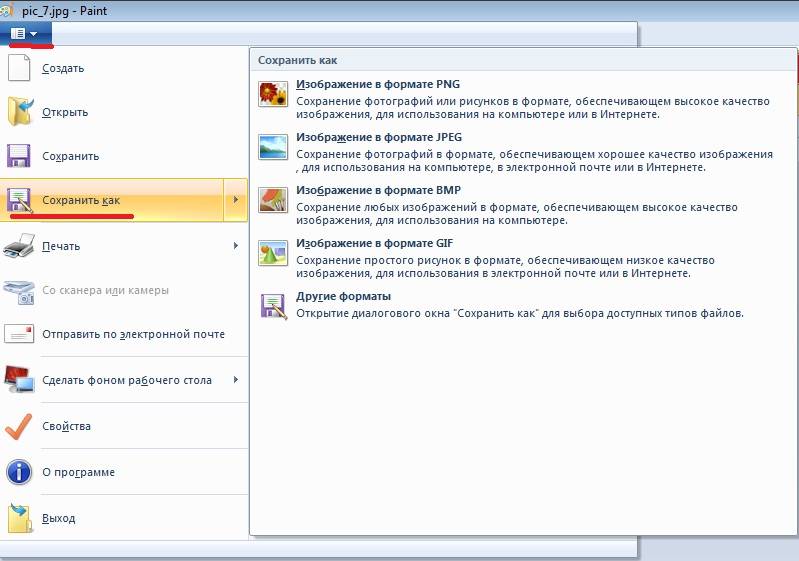This screenshot has height=561, width=799.
Task: Expand the Печать submenu arrow
Action: click(x=235, y=246)
